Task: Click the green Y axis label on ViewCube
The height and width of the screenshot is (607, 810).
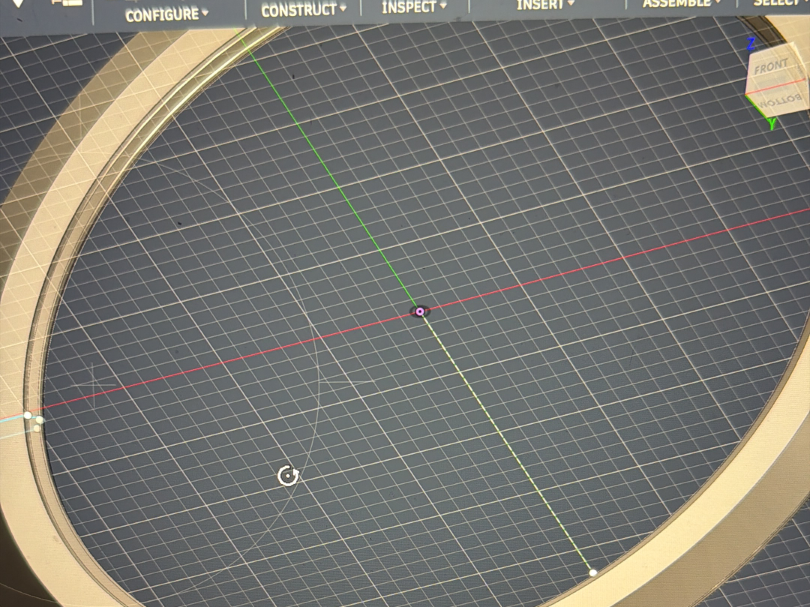Action: click(x=772, y=124)
